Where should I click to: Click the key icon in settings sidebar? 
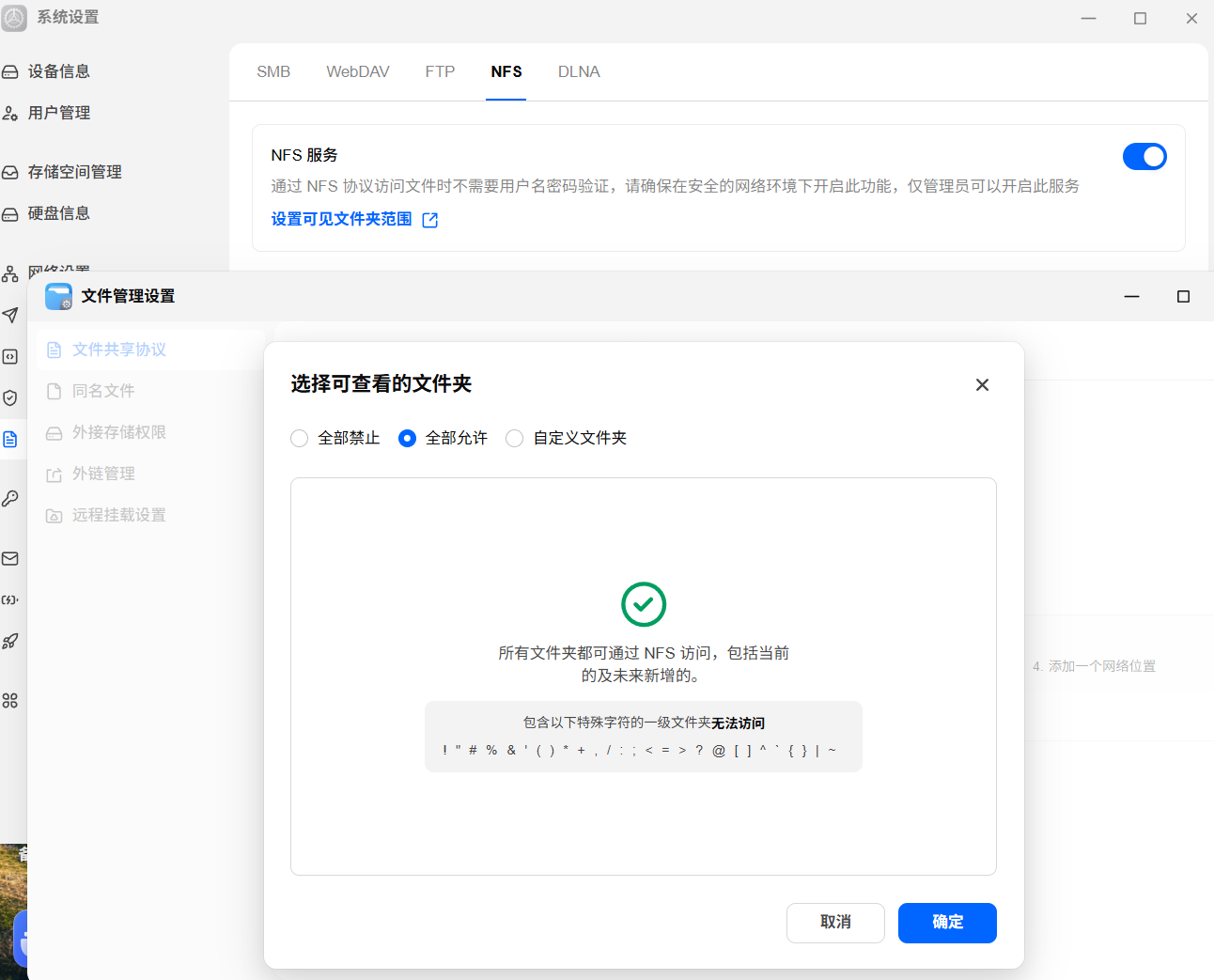click(10, 498)
